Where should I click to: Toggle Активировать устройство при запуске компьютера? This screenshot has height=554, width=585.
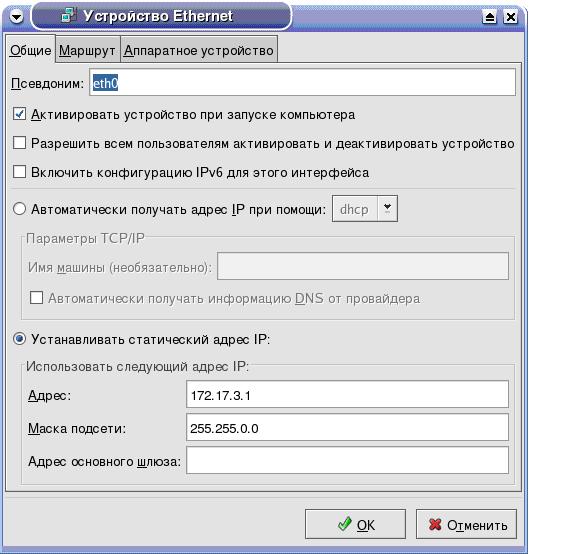pyautogui.click(x=19, y=114)
